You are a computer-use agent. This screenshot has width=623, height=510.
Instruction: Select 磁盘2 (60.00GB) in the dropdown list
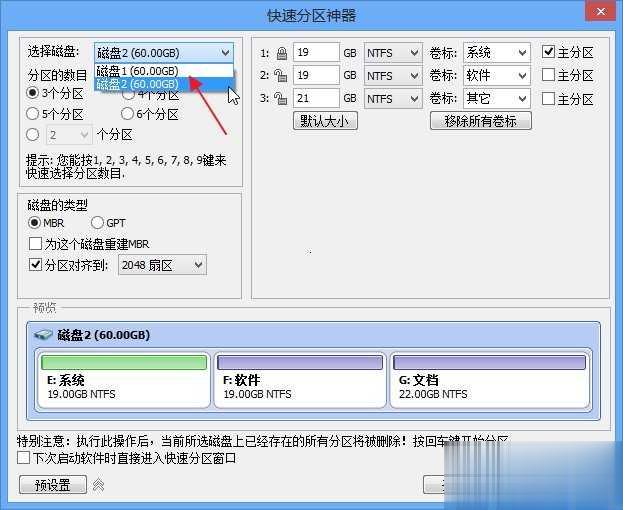(x=164, y=84)
